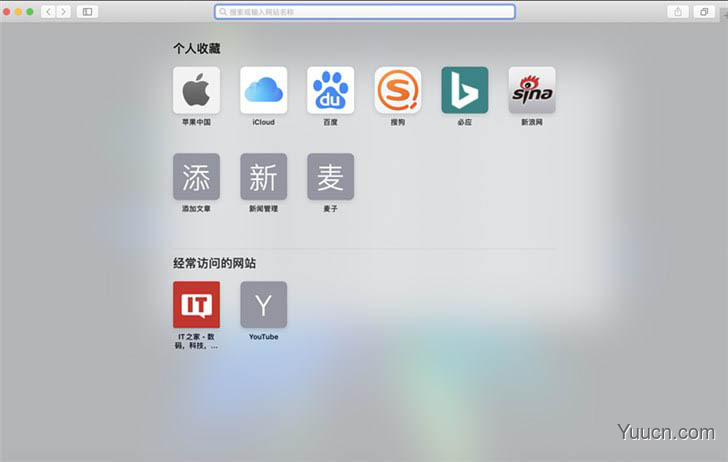Click the 经常访问的网站 heading

214,263
